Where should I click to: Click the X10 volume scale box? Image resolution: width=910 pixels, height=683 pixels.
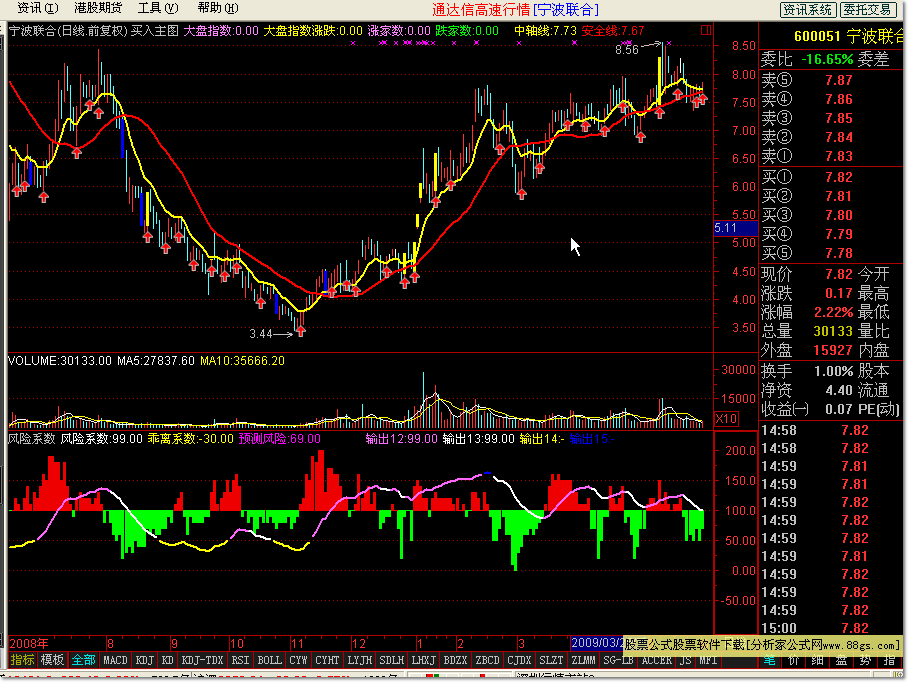(726, 418)
